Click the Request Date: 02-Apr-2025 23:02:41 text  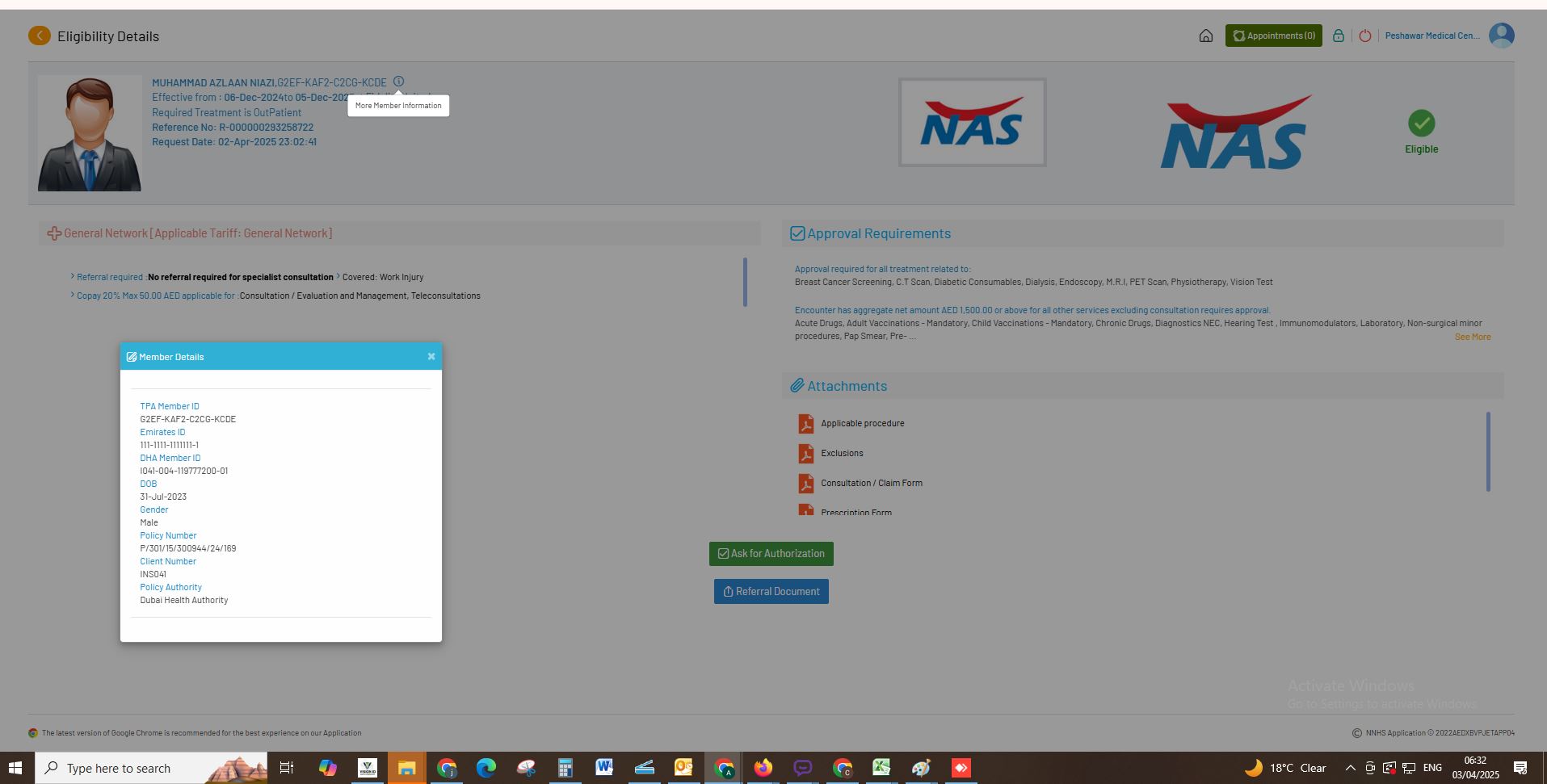(x=234, y=142)
